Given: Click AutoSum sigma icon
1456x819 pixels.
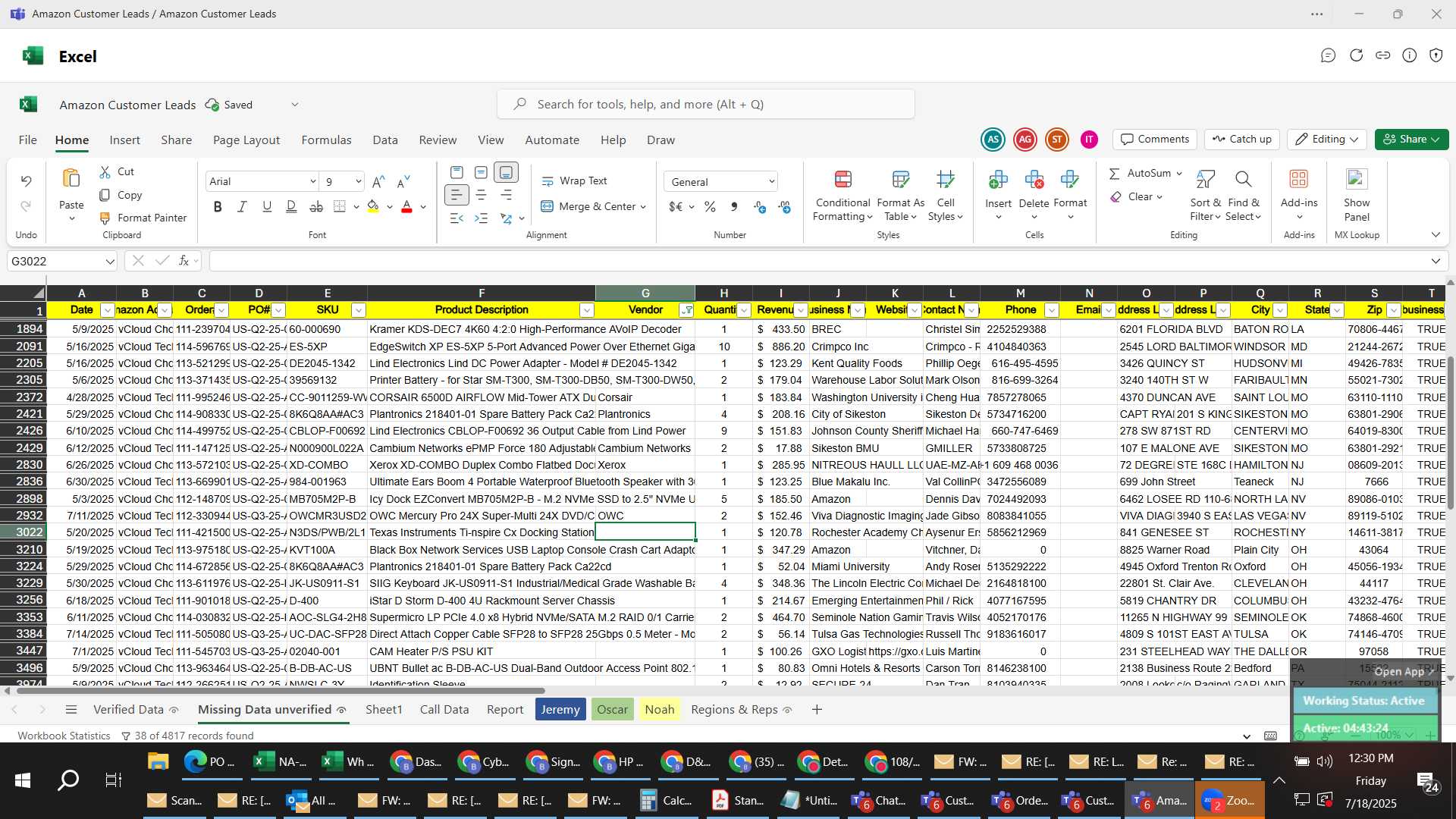Looking at the screenshot, I should click(1115, 174).
